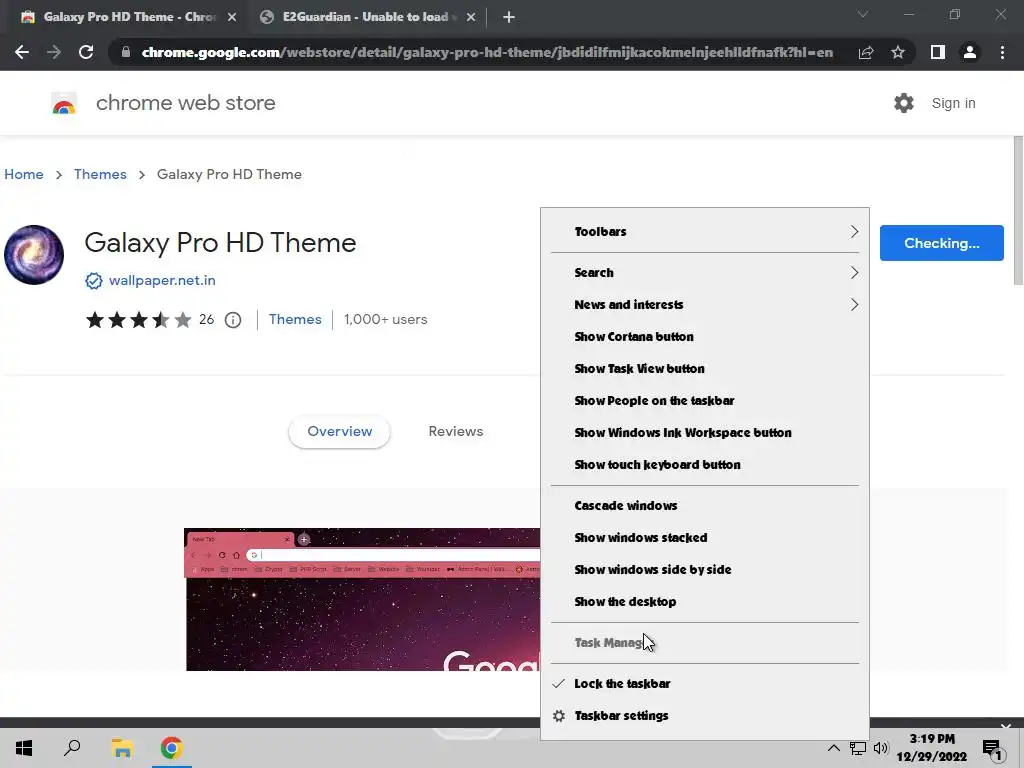This screenshot has width=1024, height=768.
Task: Click the rating info circle icon
Action: [232, 320]
